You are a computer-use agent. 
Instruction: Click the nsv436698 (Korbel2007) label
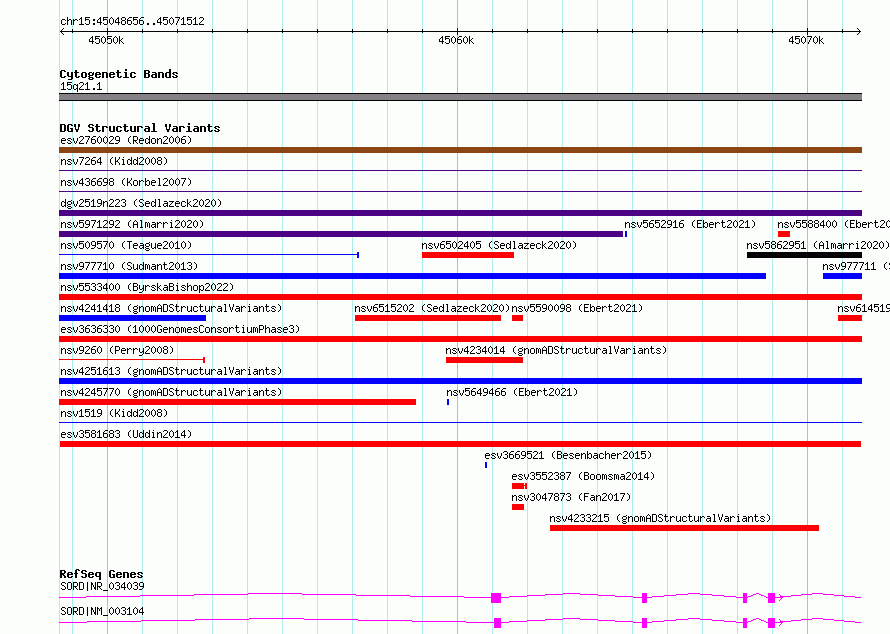coord(126,182)
